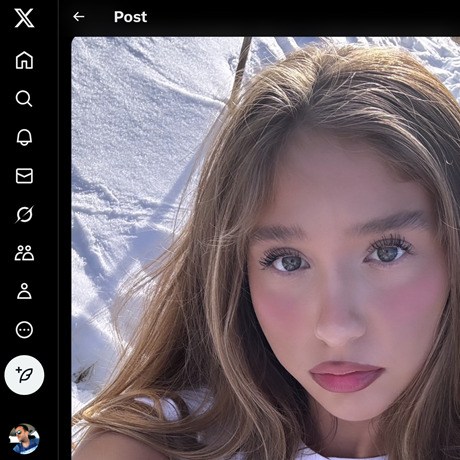
Task: Open the selfie photo in the post
Action: (x=266, y=248)
